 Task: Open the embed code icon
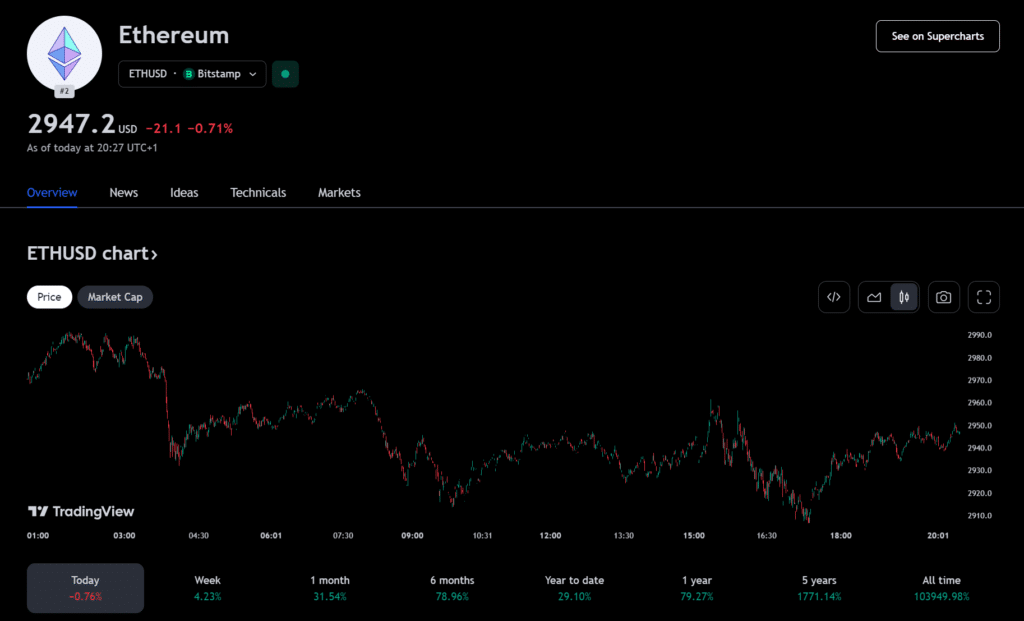point(834,297)
